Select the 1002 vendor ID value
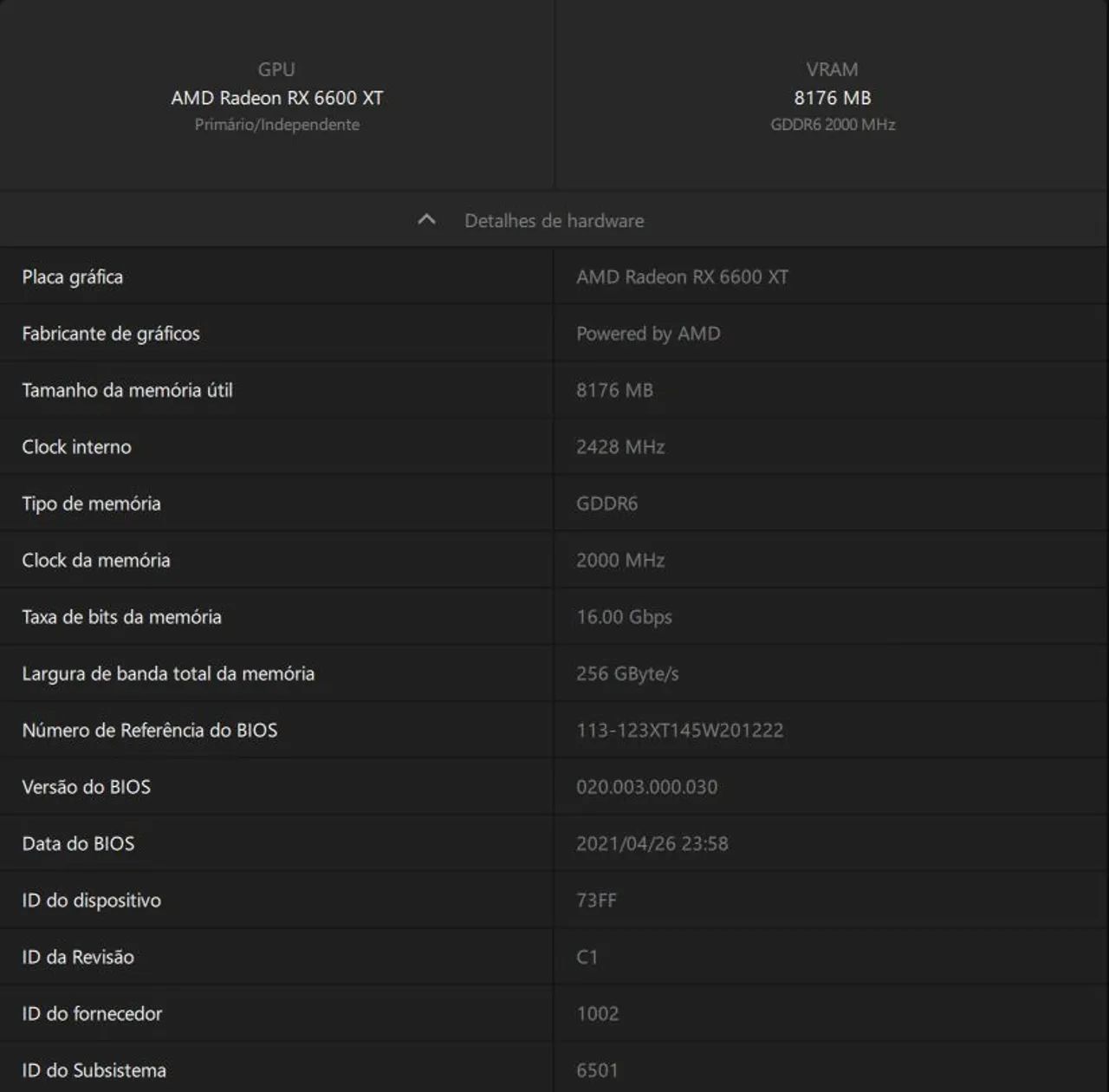 (x=598, y=1014)
